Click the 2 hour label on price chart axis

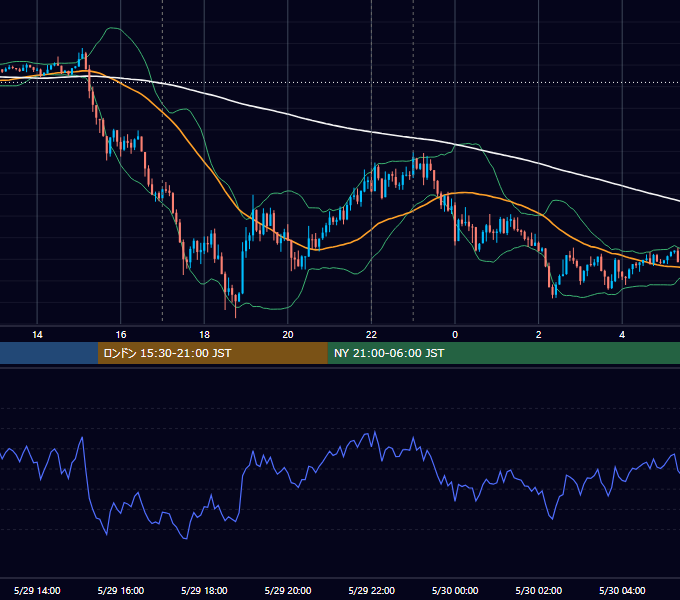[x=538, y=335]
